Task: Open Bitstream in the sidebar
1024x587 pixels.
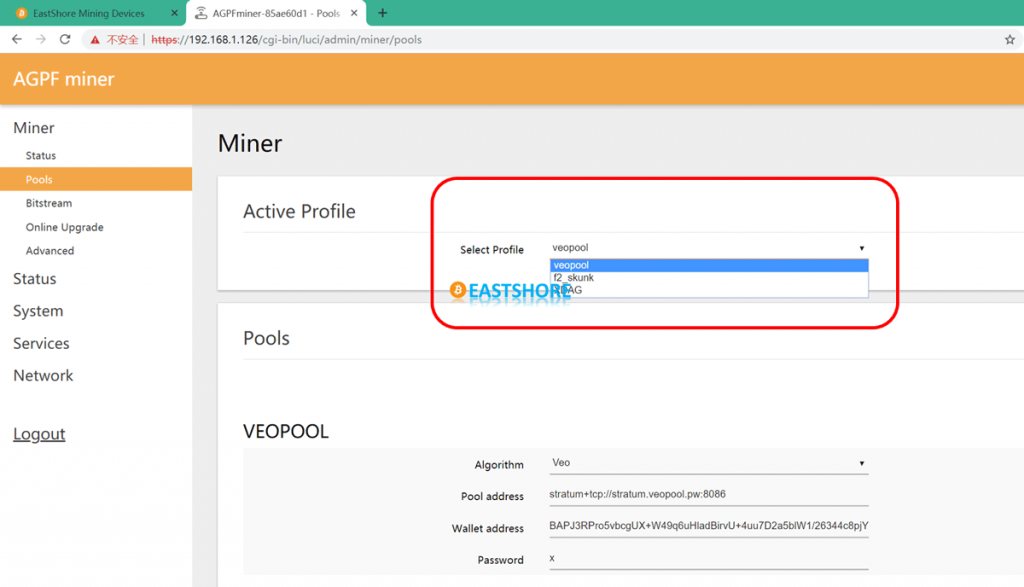Action: point(49,203)
